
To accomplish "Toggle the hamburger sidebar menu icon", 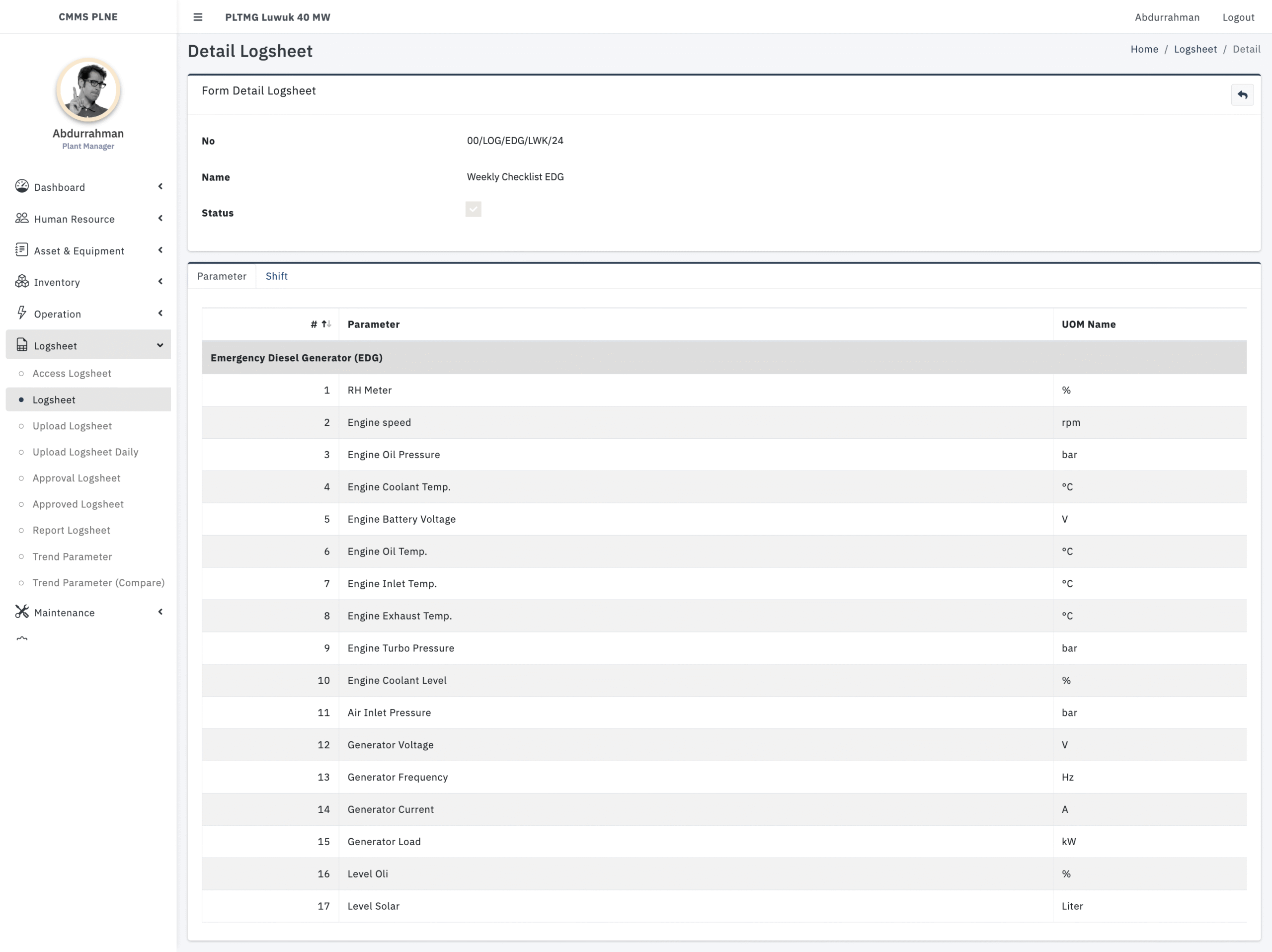I will 198,17.
